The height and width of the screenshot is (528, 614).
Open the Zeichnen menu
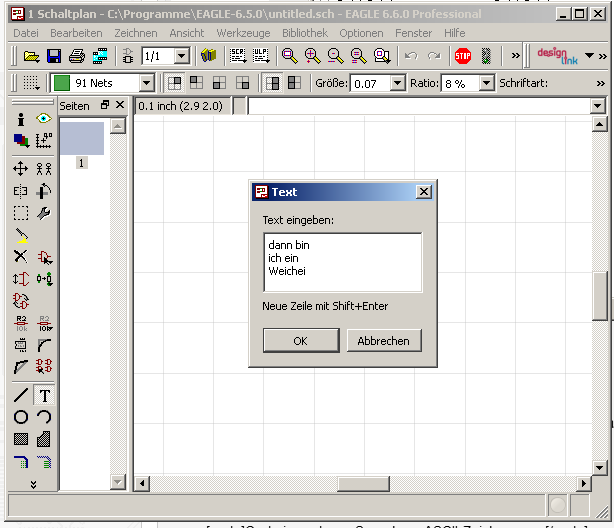pyautogui.click(x=136, y=33)
